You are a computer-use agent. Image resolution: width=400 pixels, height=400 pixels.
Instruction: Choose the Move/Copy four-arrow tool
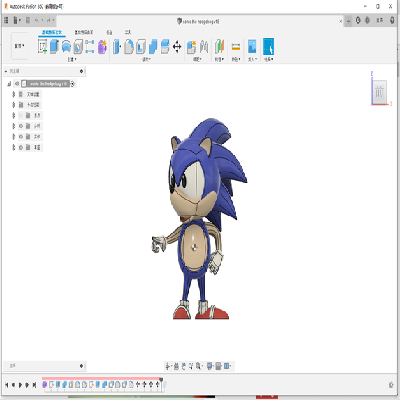coord(177,46)
